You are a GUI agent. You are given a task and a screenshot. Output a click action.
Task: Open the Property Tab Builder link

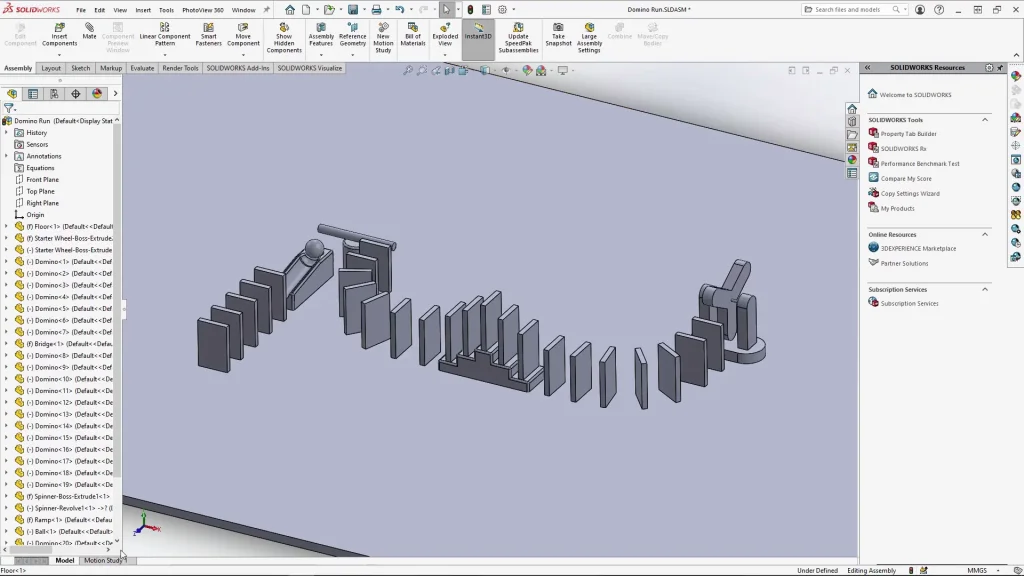click(908, 134)
